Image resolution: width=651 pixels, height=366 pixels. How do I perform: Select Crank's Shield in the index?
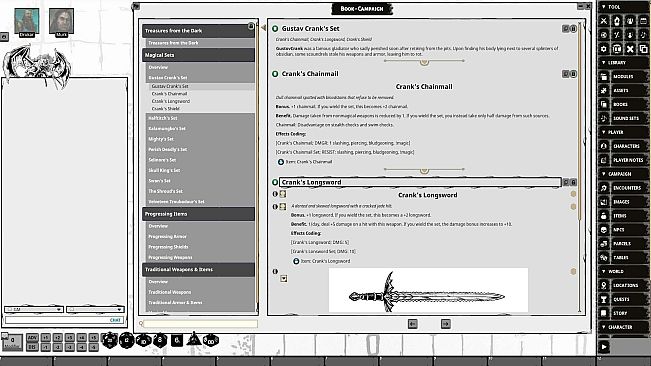(166, 109)
